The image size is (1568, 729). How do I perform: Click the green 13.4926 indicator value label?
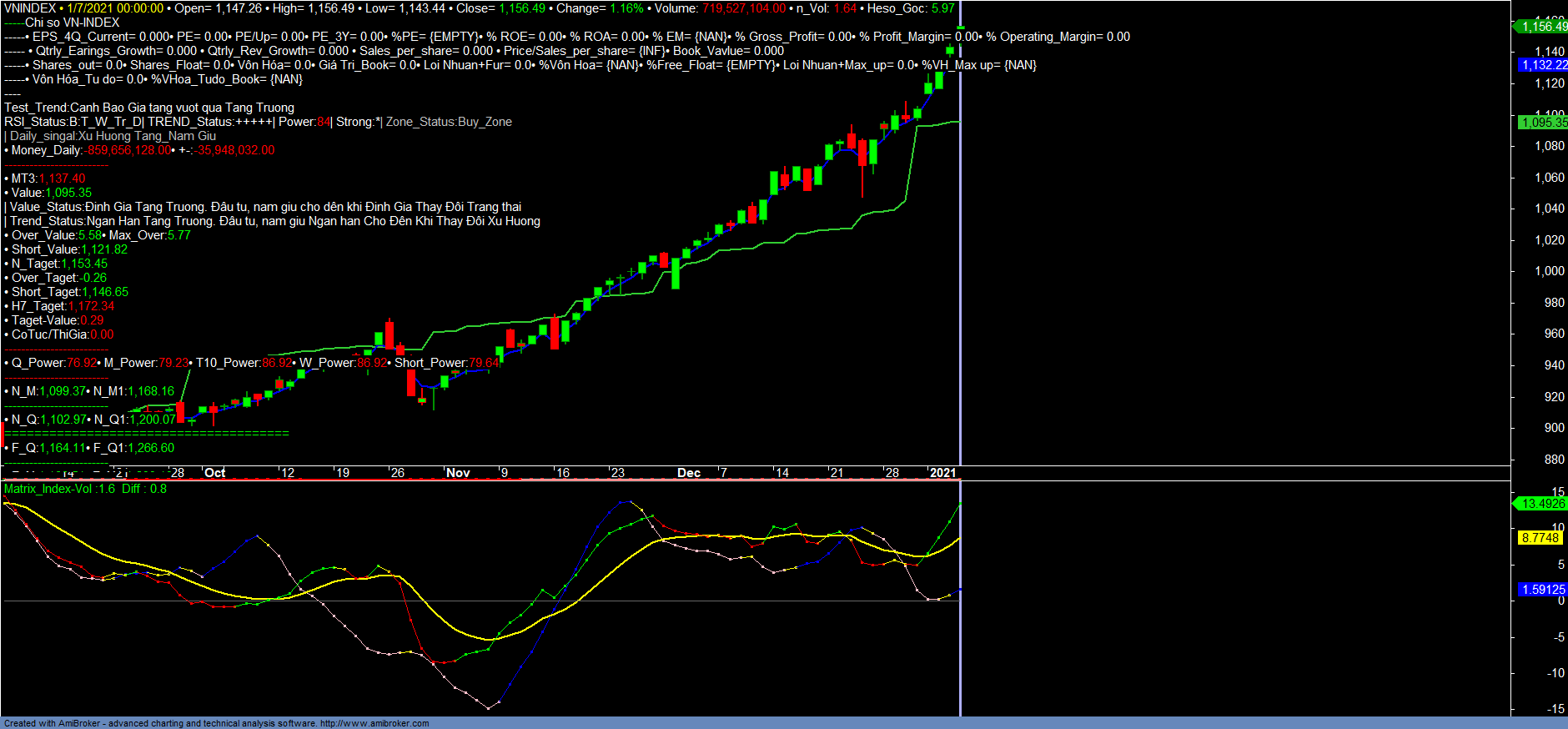(1542, 504)
